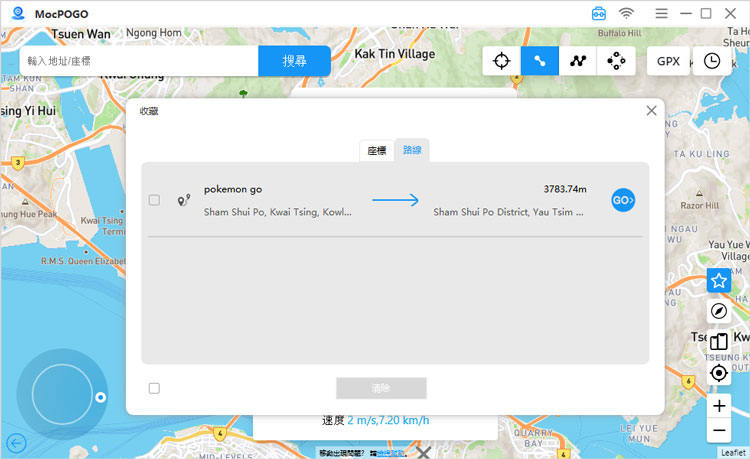Click Sham Shui Po District destination address
This screenshot has width=750, height=459.
[508, 212]
